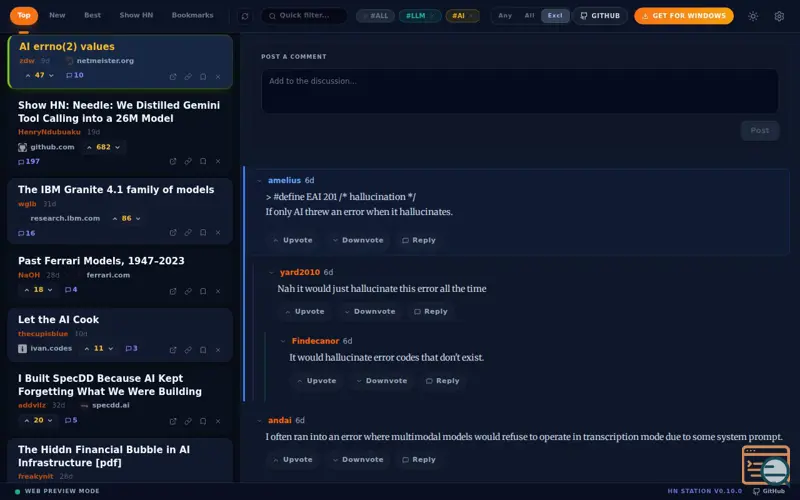Open external link for Needle Show HN story
800x500 pixels.
(173, 161)
